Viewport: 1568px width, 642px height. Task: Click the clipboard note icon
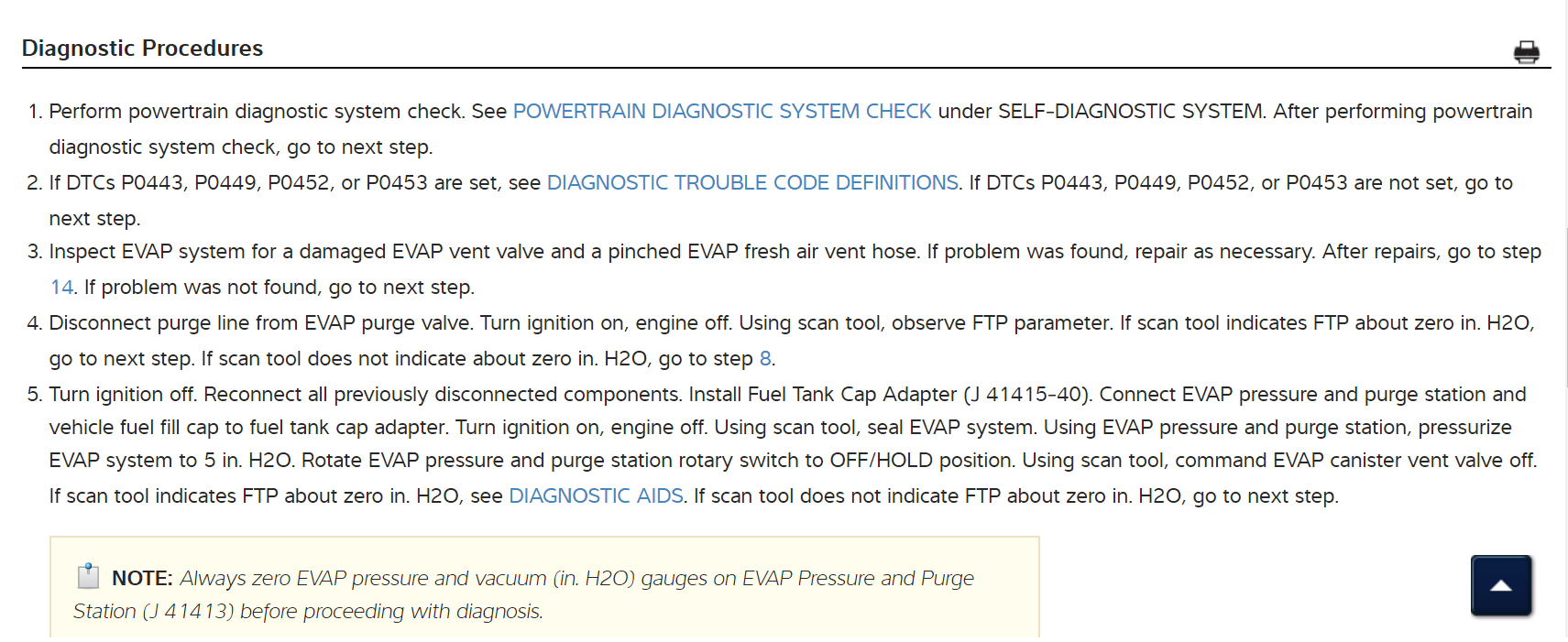pos(88,576)
